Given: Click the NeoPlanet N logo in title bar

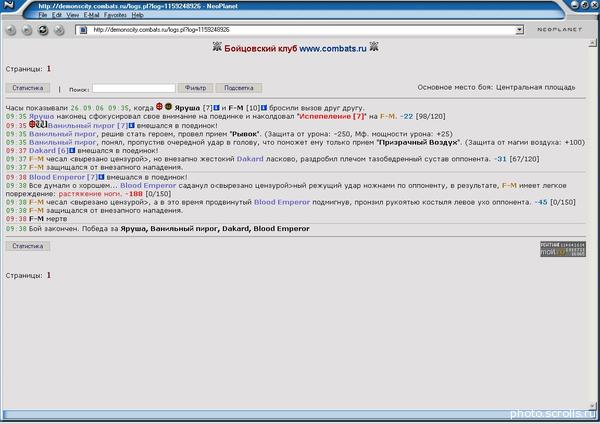Looking at the screenshot, I should 8,5.
